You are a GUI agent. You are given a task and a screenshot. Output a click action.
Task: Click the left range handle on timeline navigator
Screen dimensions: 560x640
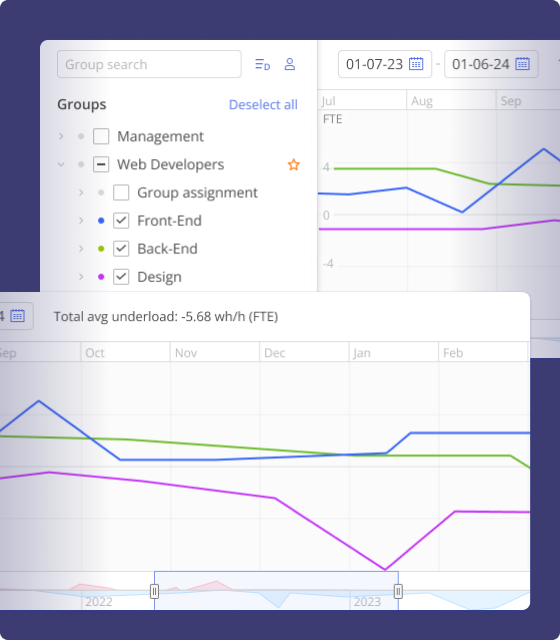[154, 591]
